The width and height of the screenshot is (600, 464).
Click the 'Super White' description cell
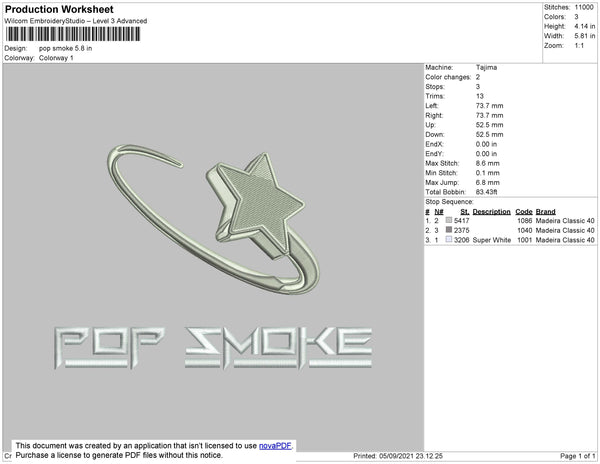(492, 240)
